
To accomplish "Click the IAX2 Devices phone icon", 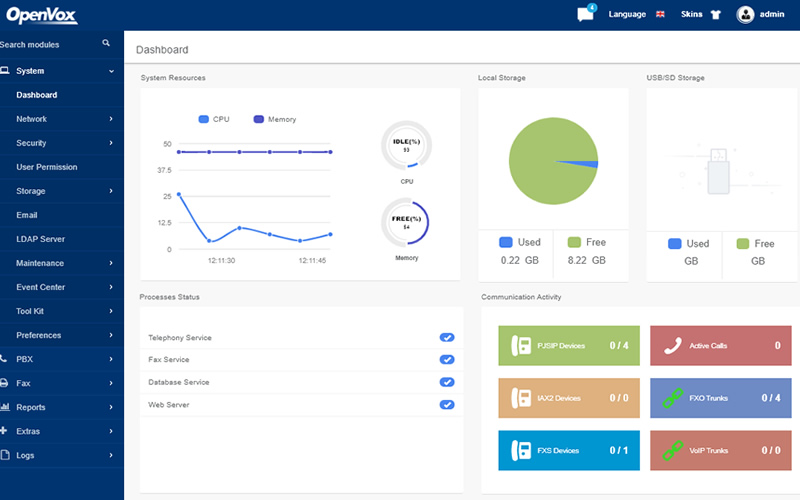I will [520, 398].
